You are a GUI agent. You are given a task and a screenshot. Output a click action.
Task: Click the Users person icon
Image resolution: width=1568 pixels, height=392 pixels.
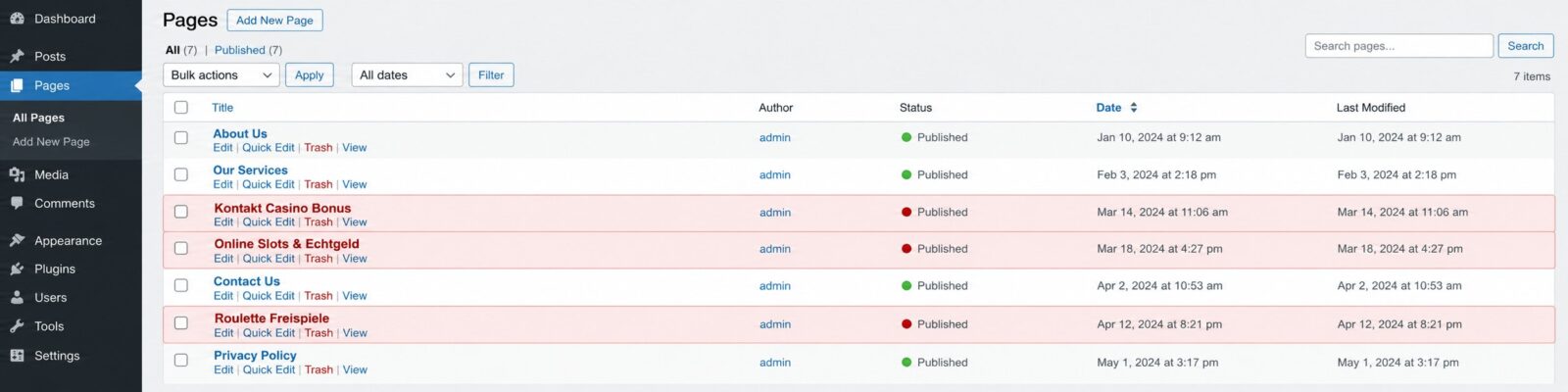click(x=17, y=297)
